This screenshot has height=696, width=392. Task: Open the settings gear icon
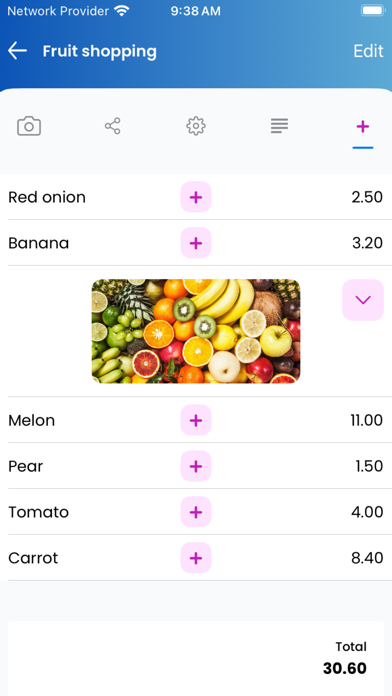(x=196, y=126)
